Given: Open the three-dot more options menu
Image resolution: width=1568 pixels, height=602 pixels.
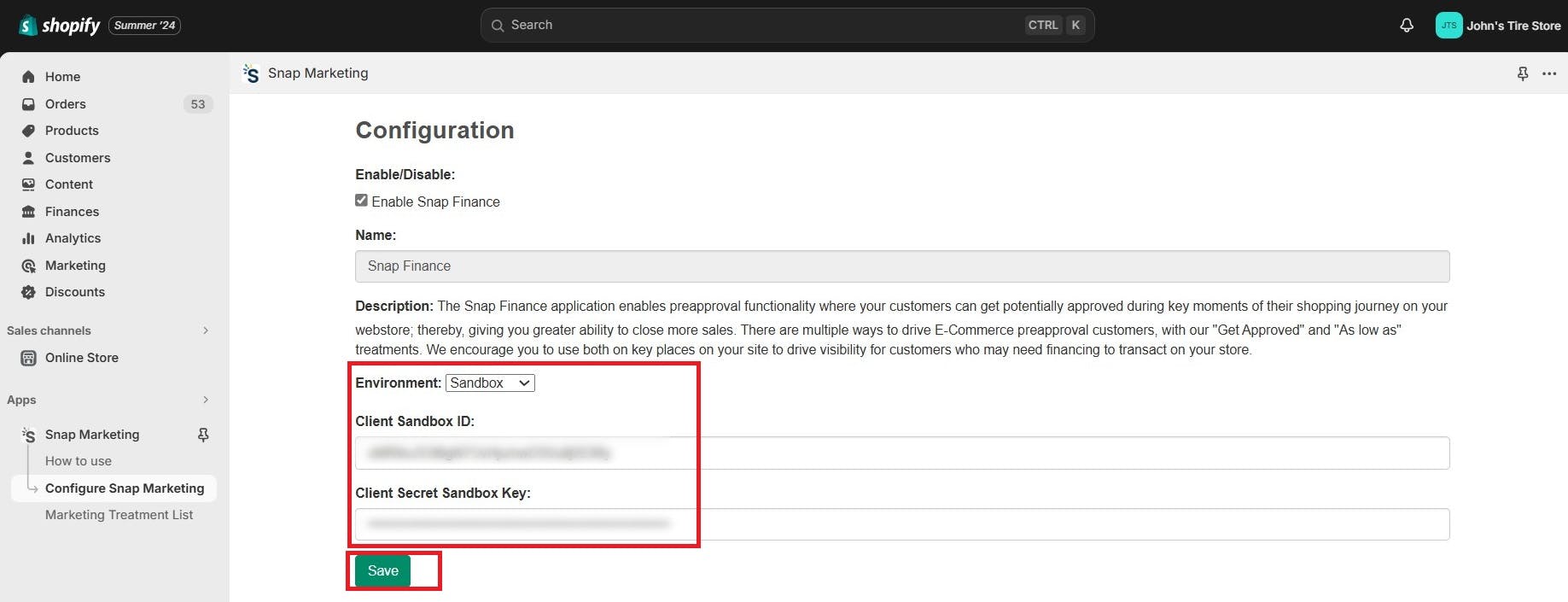Looking at the screenshot, I should 1549,73.
